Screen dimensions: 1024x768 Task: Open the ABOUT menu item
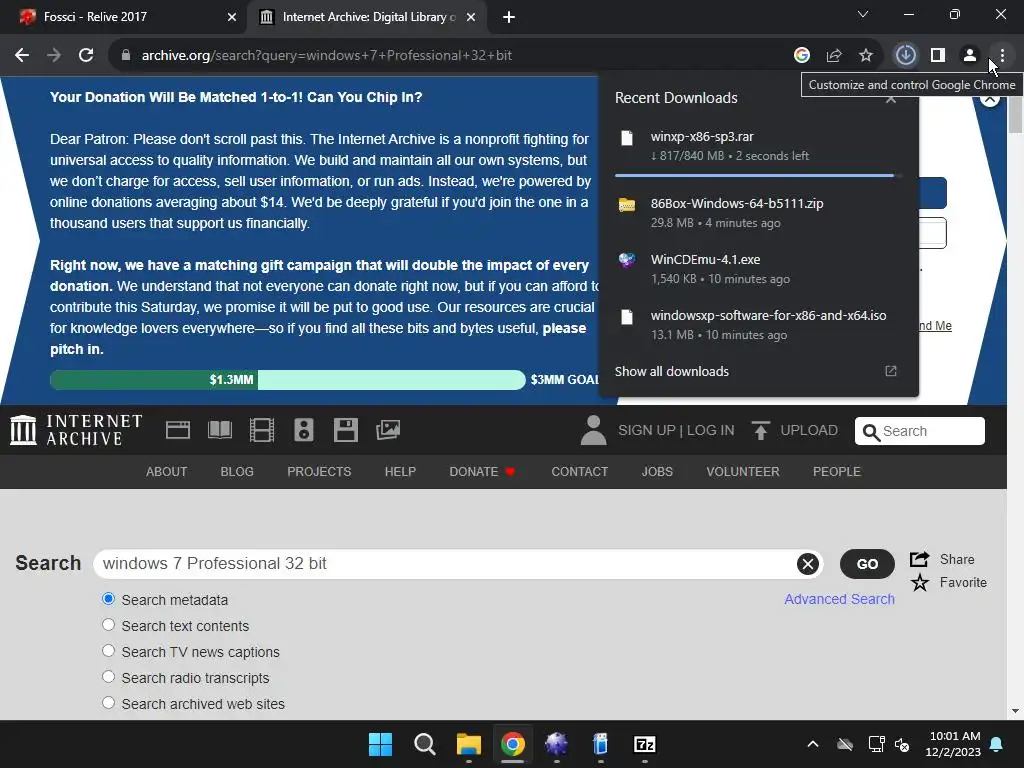point(167,472)
